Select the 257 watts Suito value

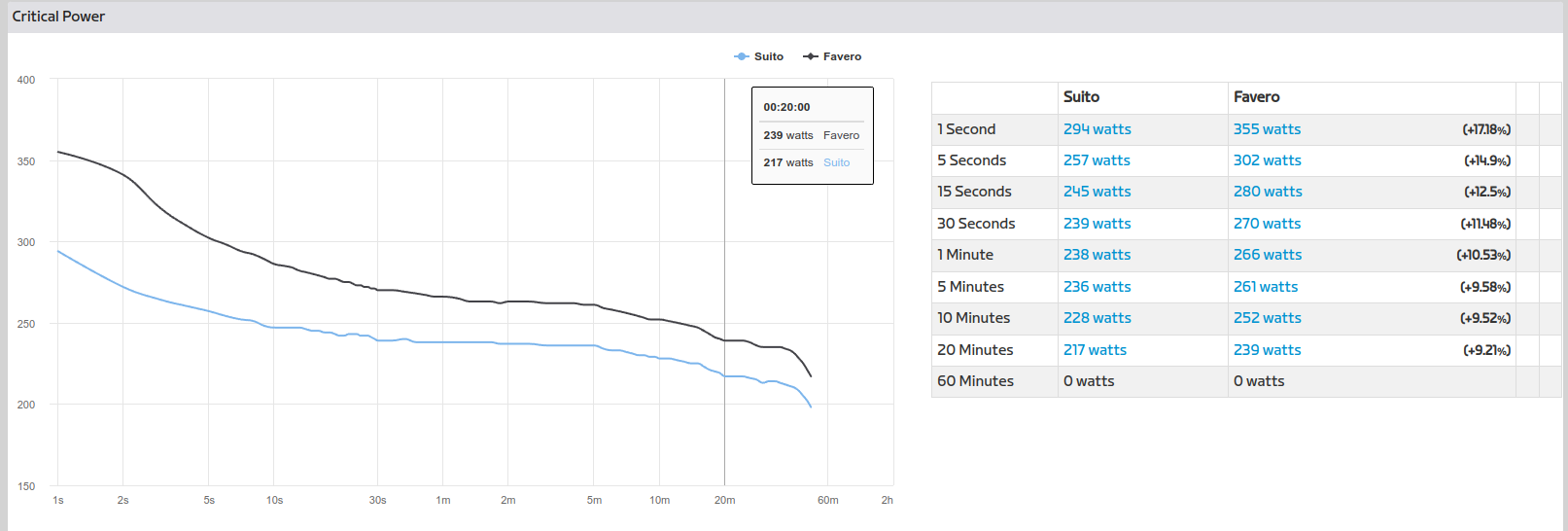click(x=1097, y=160)
